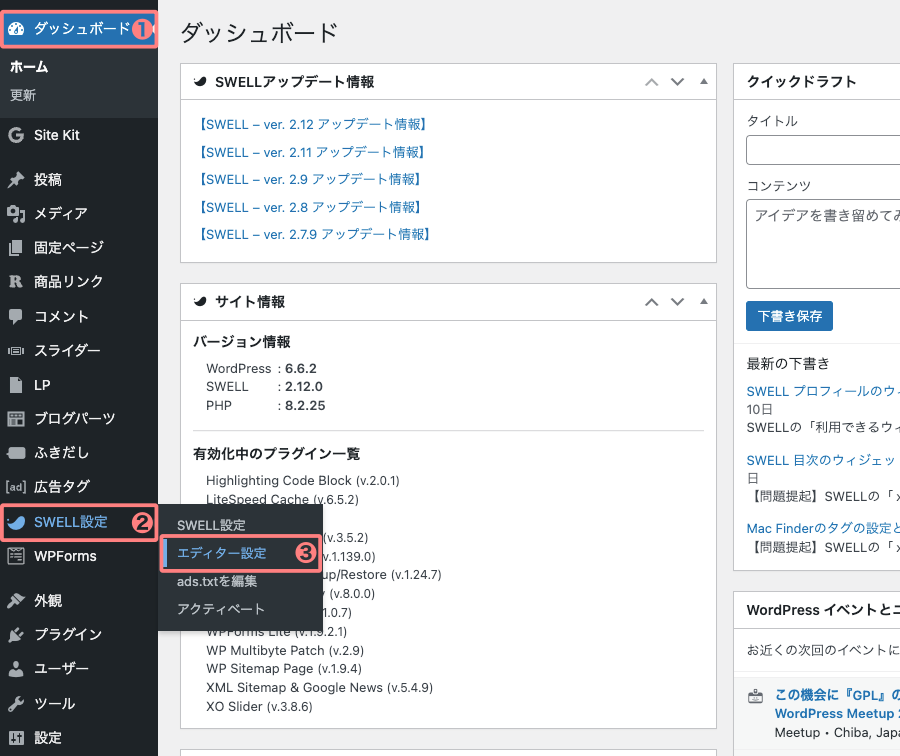Screen dimensions: 900x756
Task: Click the タイトル input field
Action: tap(823, 150)
